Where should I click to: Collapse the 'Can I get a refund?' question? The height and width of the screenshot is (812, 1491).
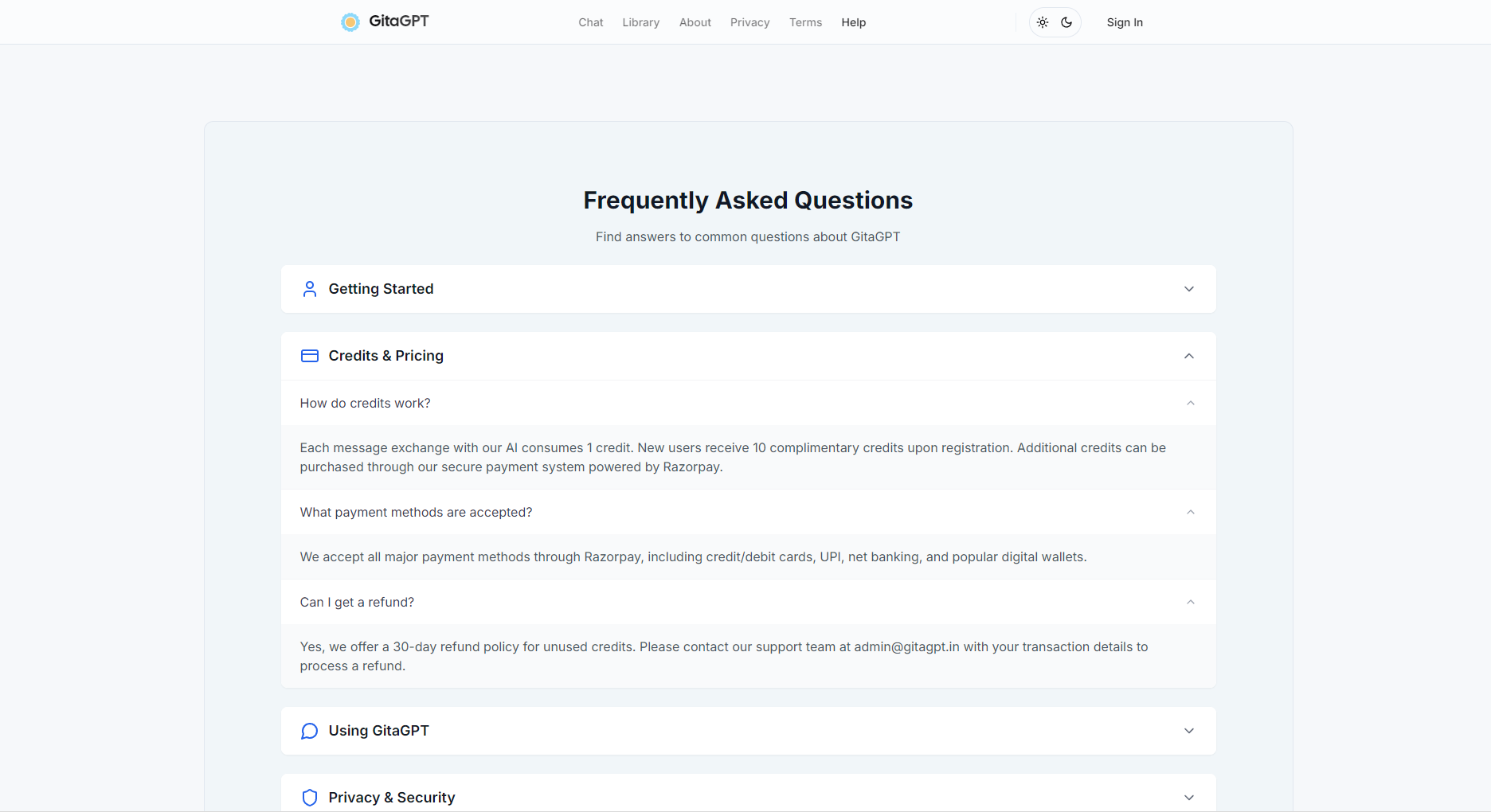click(1190, 603)
